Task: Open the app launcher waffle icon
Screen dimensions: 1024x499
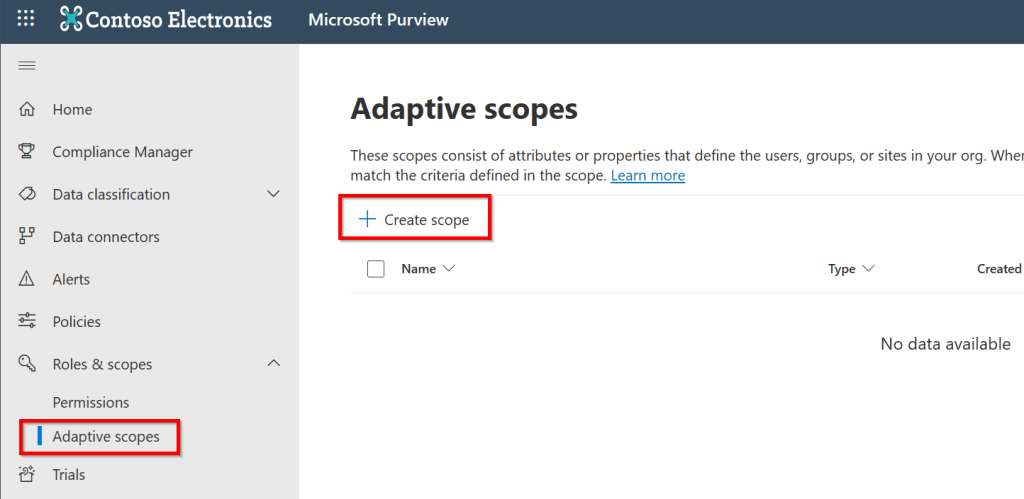Action: (26, 19)
